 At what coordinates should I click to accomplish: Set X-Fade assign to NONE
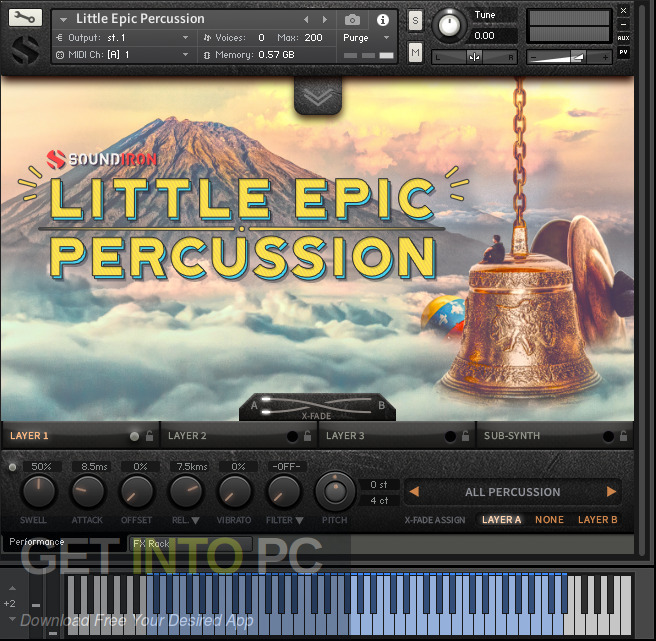[x=549, y=520]
